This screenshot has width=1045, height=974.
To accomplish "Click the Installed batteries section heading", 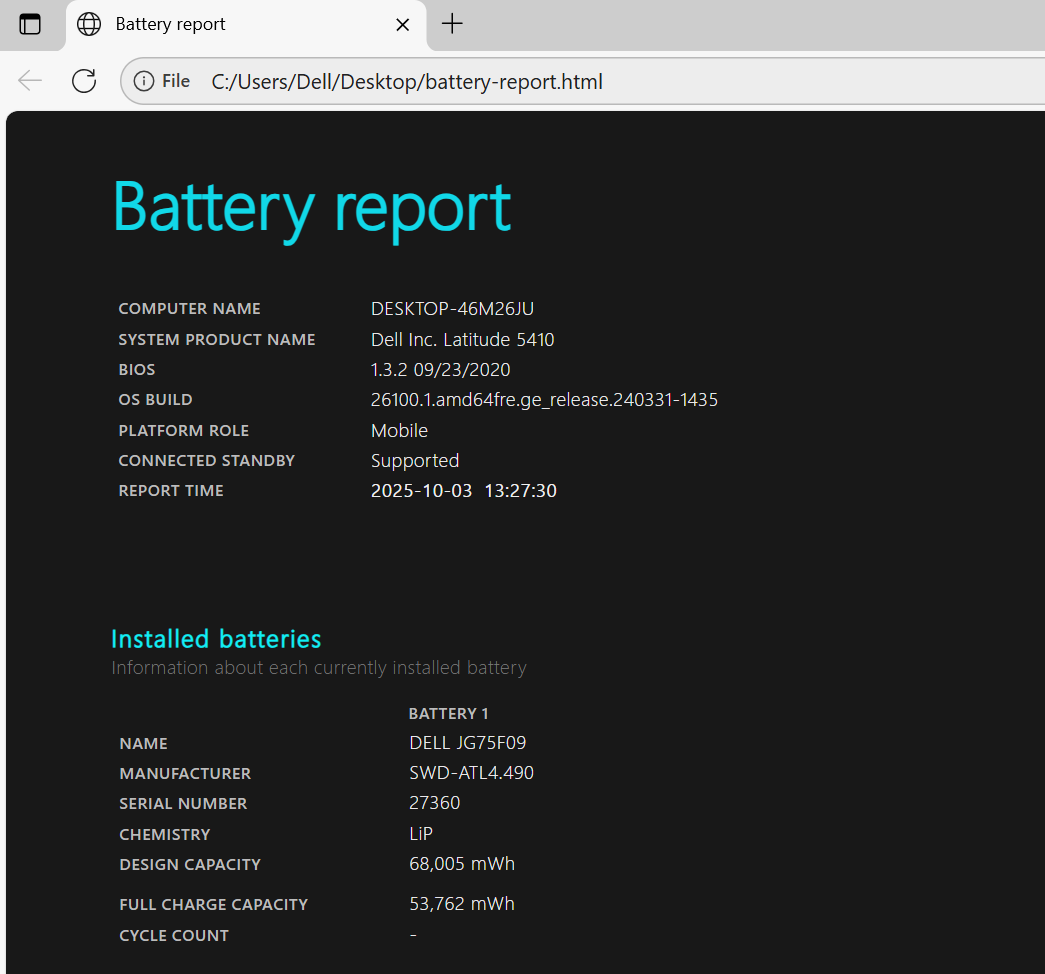I will [x=216, y=638].
